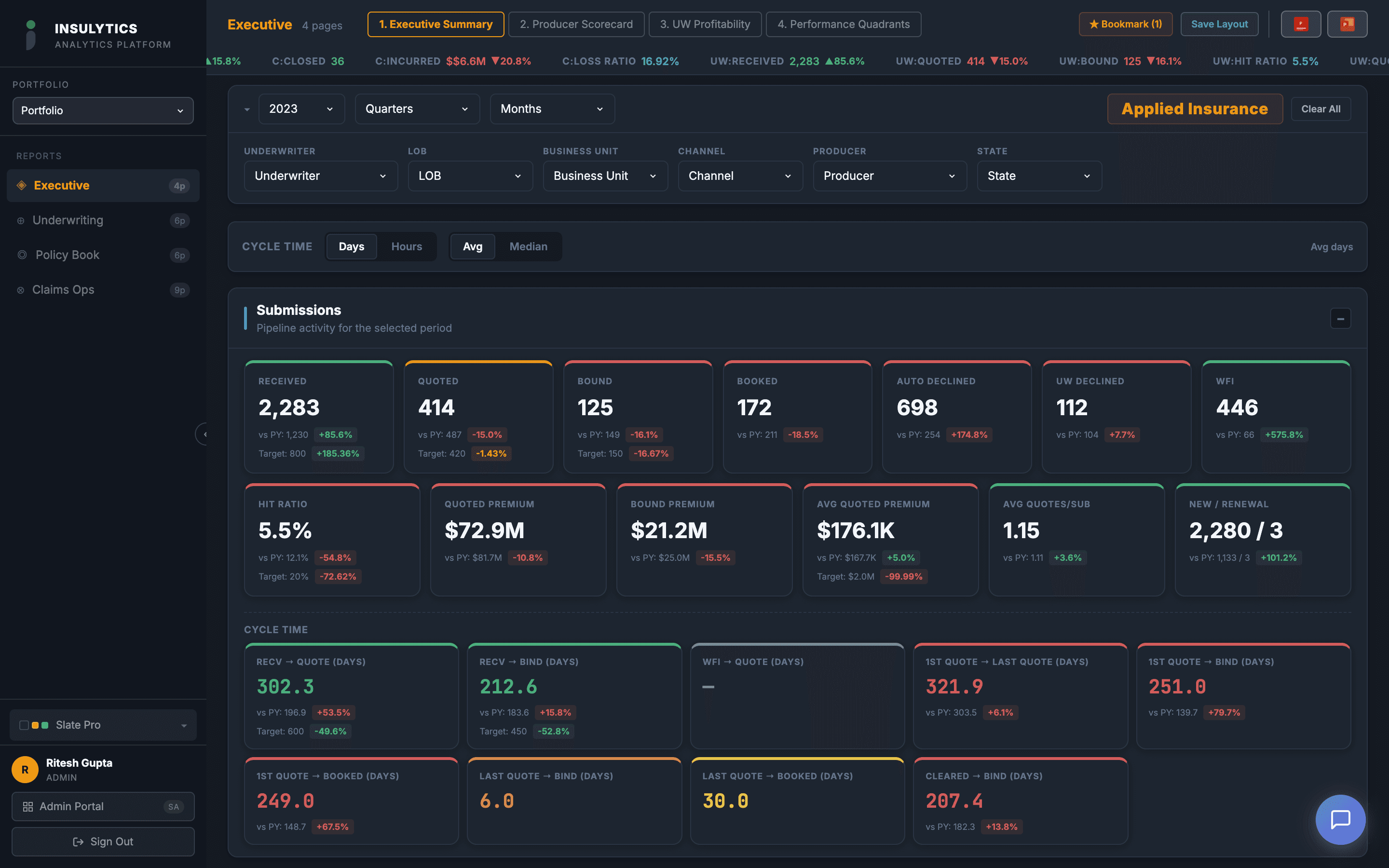The image size is (1389, 868).
Task: Open the Slate Pro theme dropdown arrow
Action: (x=184, y=726)
